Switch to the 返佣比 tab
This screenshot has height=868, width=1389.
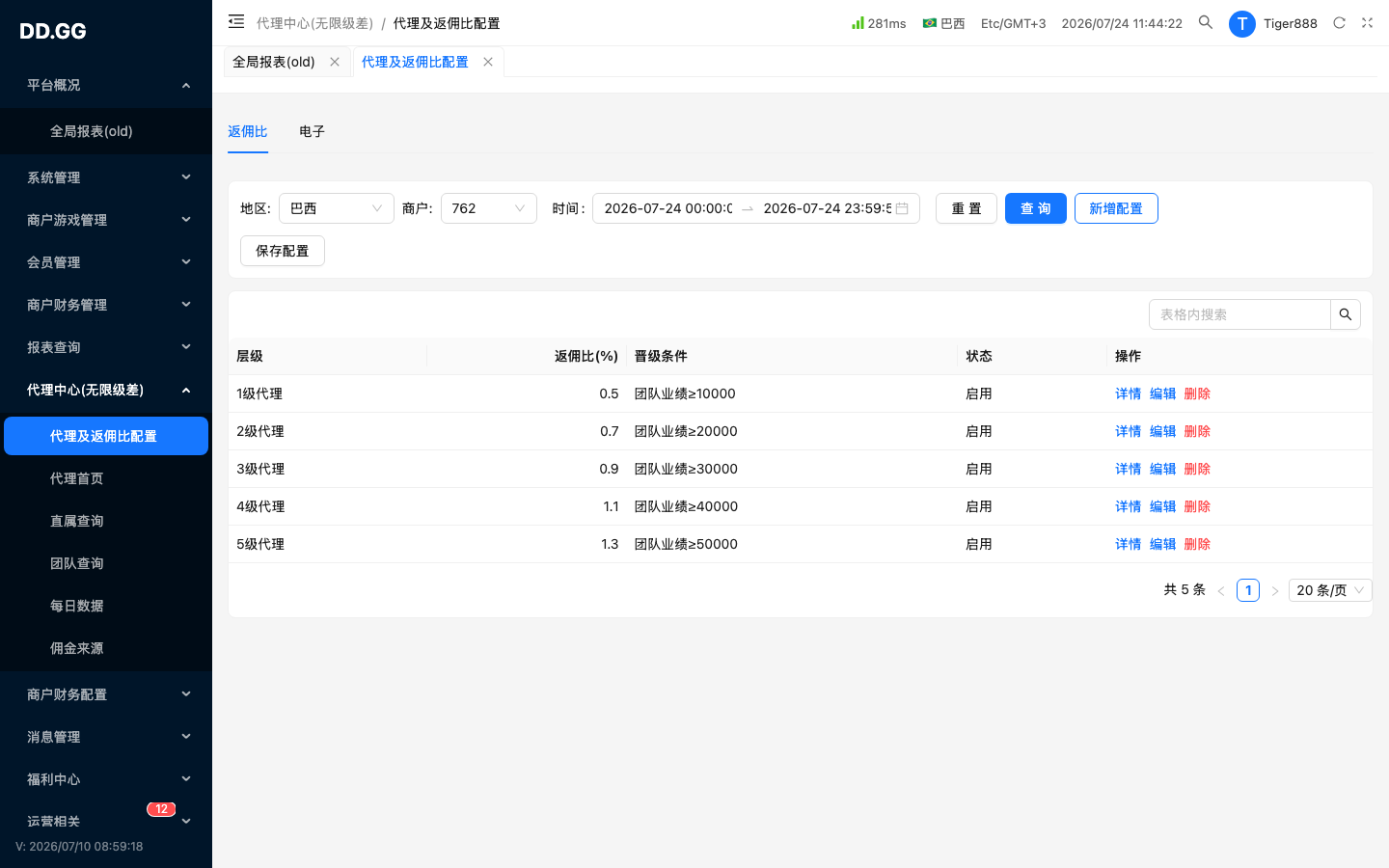tap(248, 131)
